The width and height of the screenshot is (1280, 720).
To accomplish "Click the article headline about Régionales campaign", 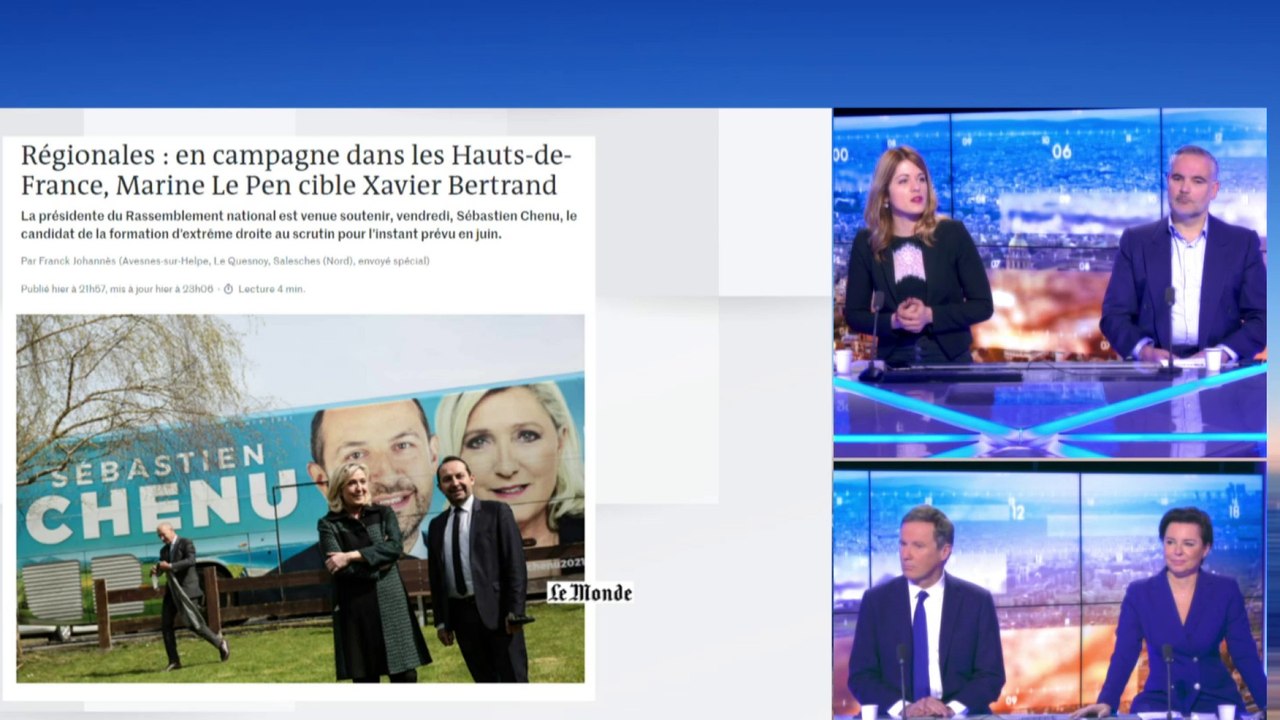I will point(296,170).
